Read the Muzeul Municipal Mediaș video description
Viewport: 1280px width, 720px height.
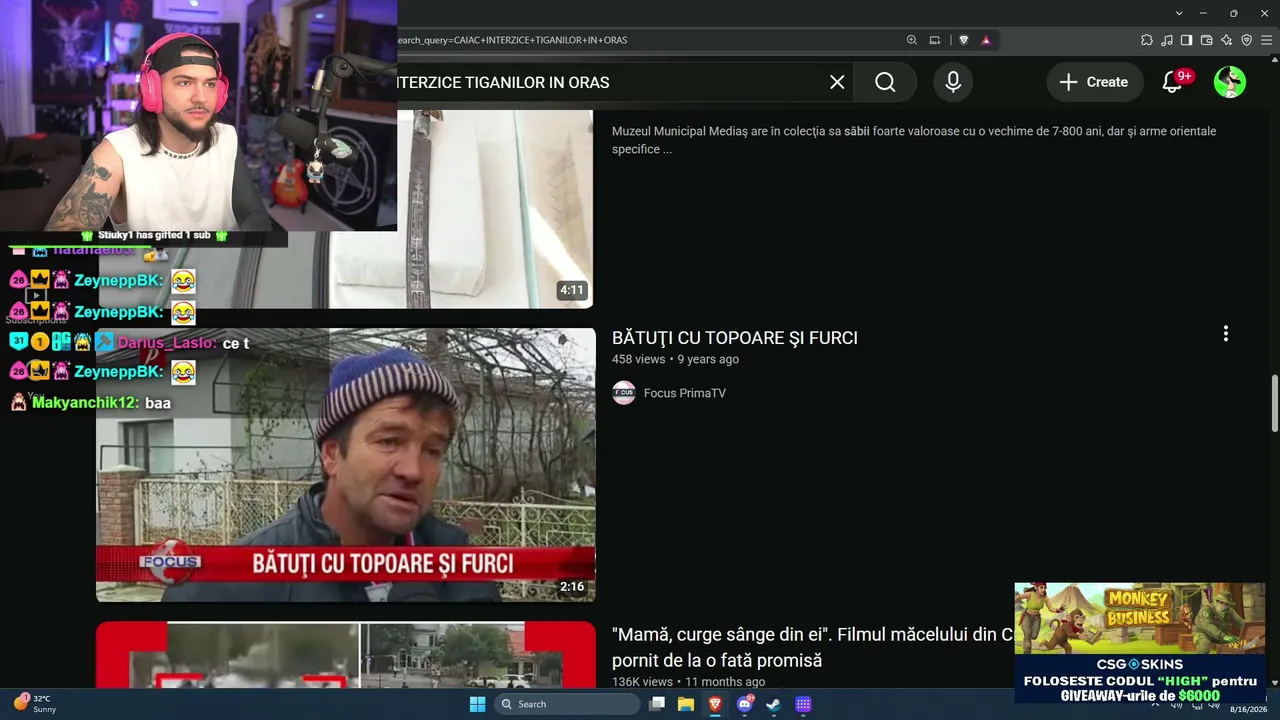[x=914, y=140]
